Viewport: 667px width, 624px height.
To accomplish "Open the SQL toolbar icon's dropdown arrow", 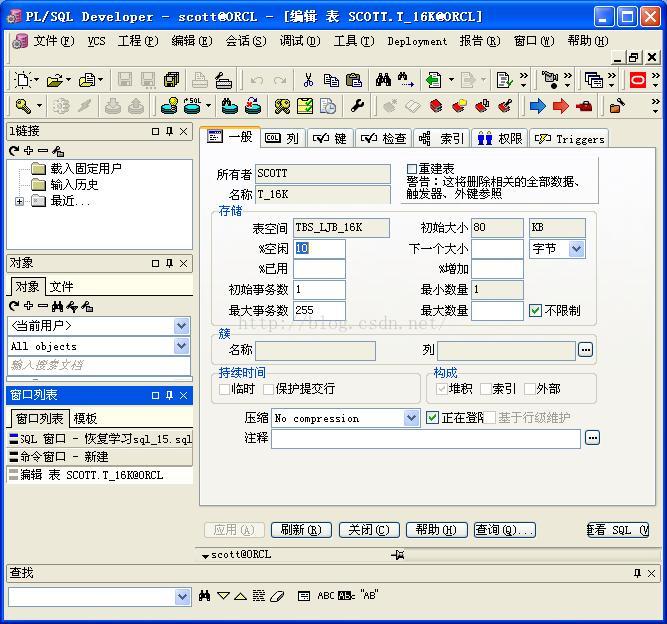I will (x=208, y=106).
